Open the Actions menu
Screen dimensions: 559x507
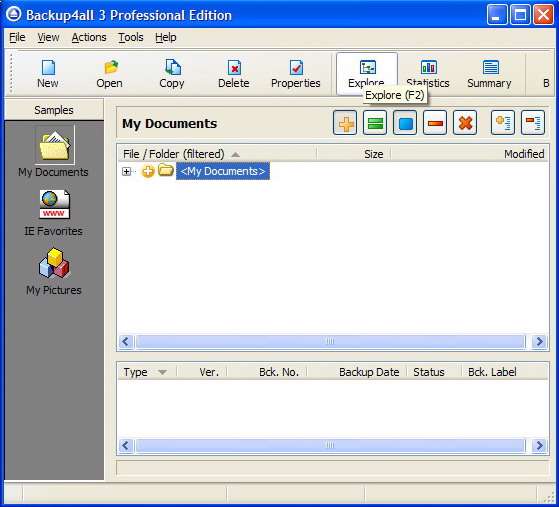pyautogui.click(x=89, y=37)
